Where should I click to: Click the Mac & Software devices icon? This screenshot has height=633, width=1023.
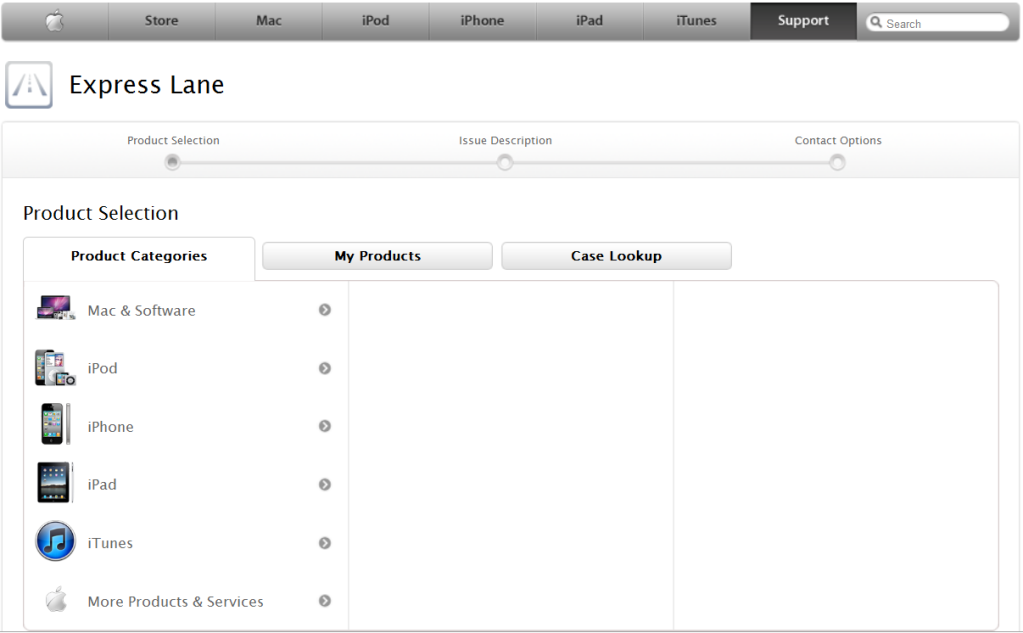(55, 308)
